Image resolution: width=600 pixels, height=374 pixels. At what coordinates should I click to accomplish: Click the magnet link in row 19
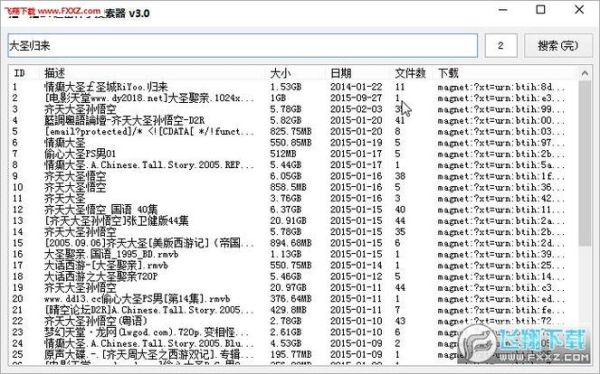pyautogui.click(x=501, y=287)
